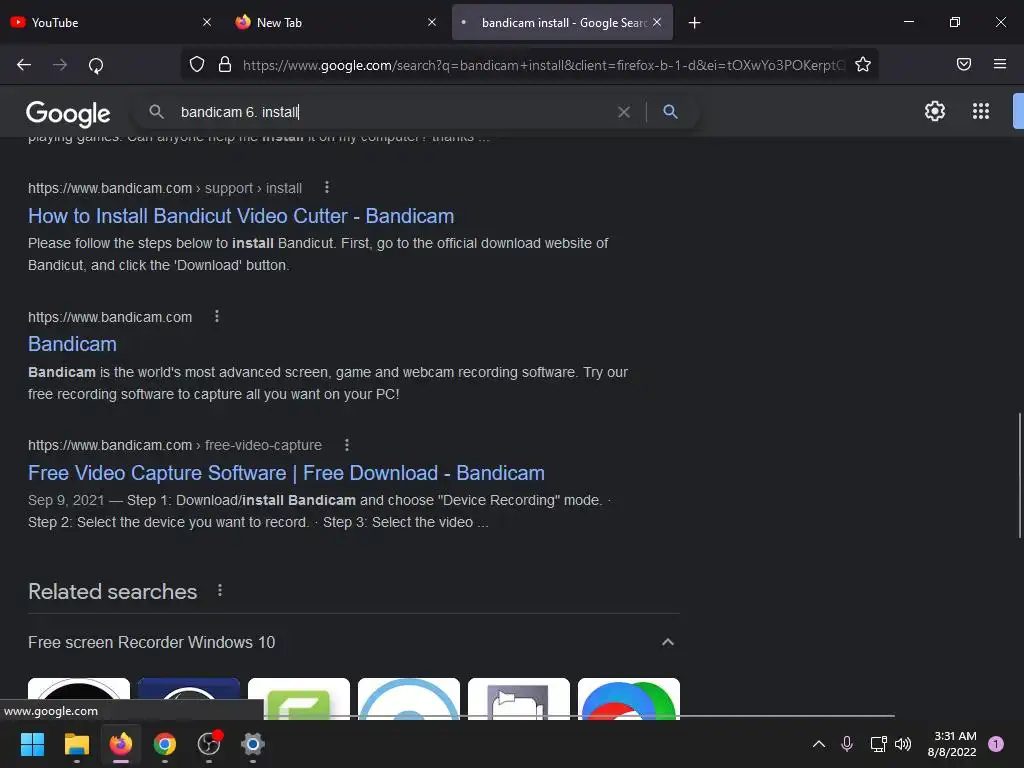Image resolution: width=1024 pixels, height=768 pixels.
Task: Select the folder-icon recorder thumbnail
Action: (x=519, y=699)
